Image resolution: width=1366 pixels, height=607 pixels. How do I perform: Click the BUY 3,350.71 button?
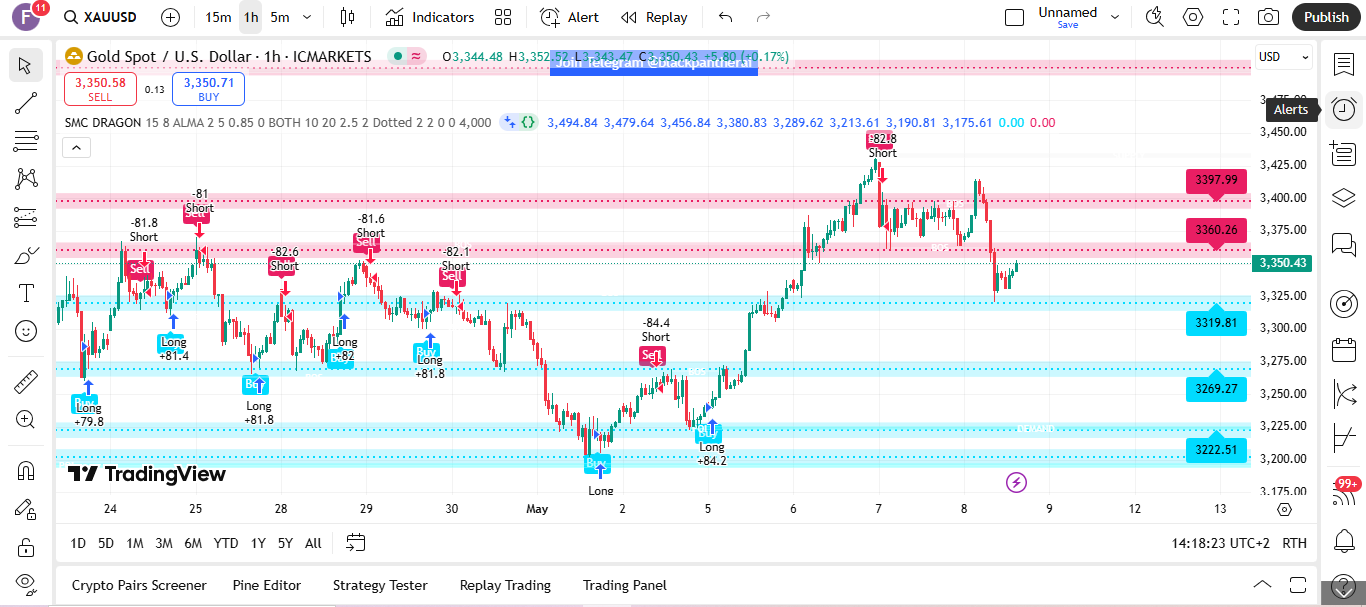(x=208, y=89)
